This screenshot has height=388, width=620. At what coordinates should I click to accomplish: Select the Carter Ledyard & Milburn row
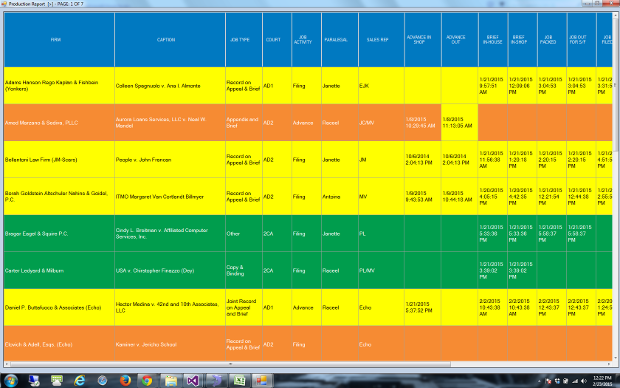(x=308, y=271)
